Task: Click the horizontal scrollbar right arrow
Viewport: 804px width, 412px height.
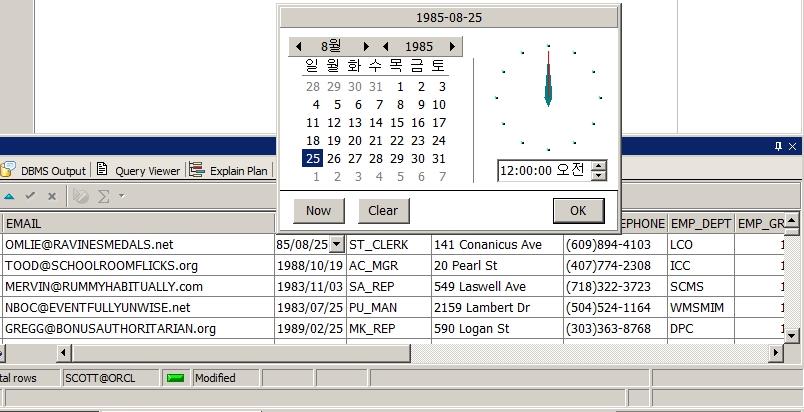Action: [x=774, y=353]
